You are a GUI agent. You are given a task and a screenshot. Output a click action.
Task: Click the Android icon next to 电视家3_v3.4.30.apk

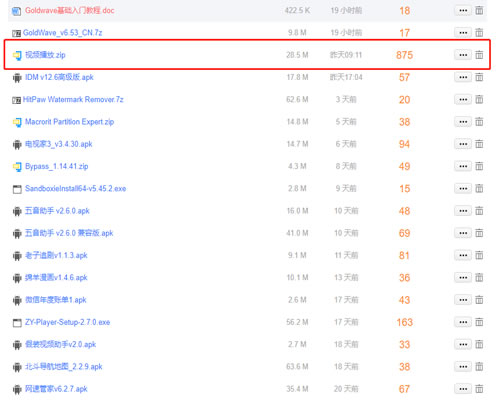[x=17, y=144]
